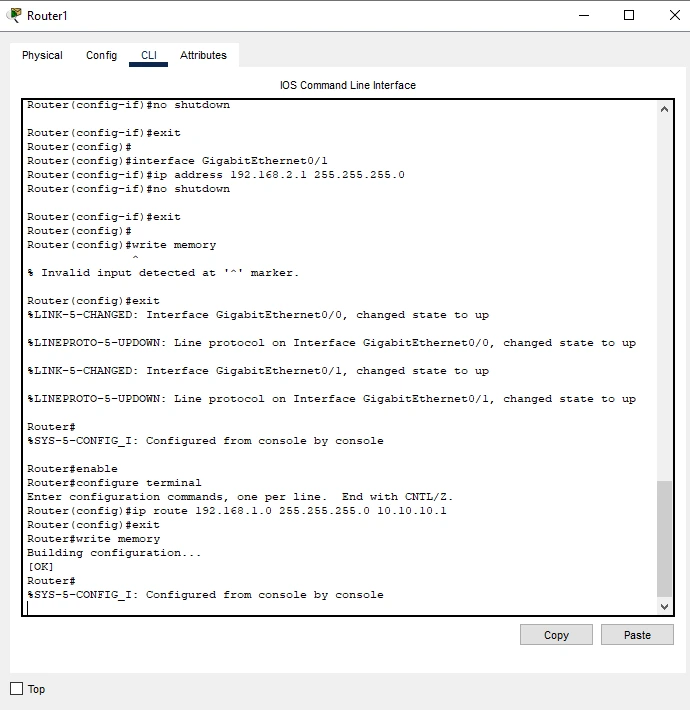Click the blank CLI input line at bottom
This screenshot has height=710, width=690.
pos(342,609)
